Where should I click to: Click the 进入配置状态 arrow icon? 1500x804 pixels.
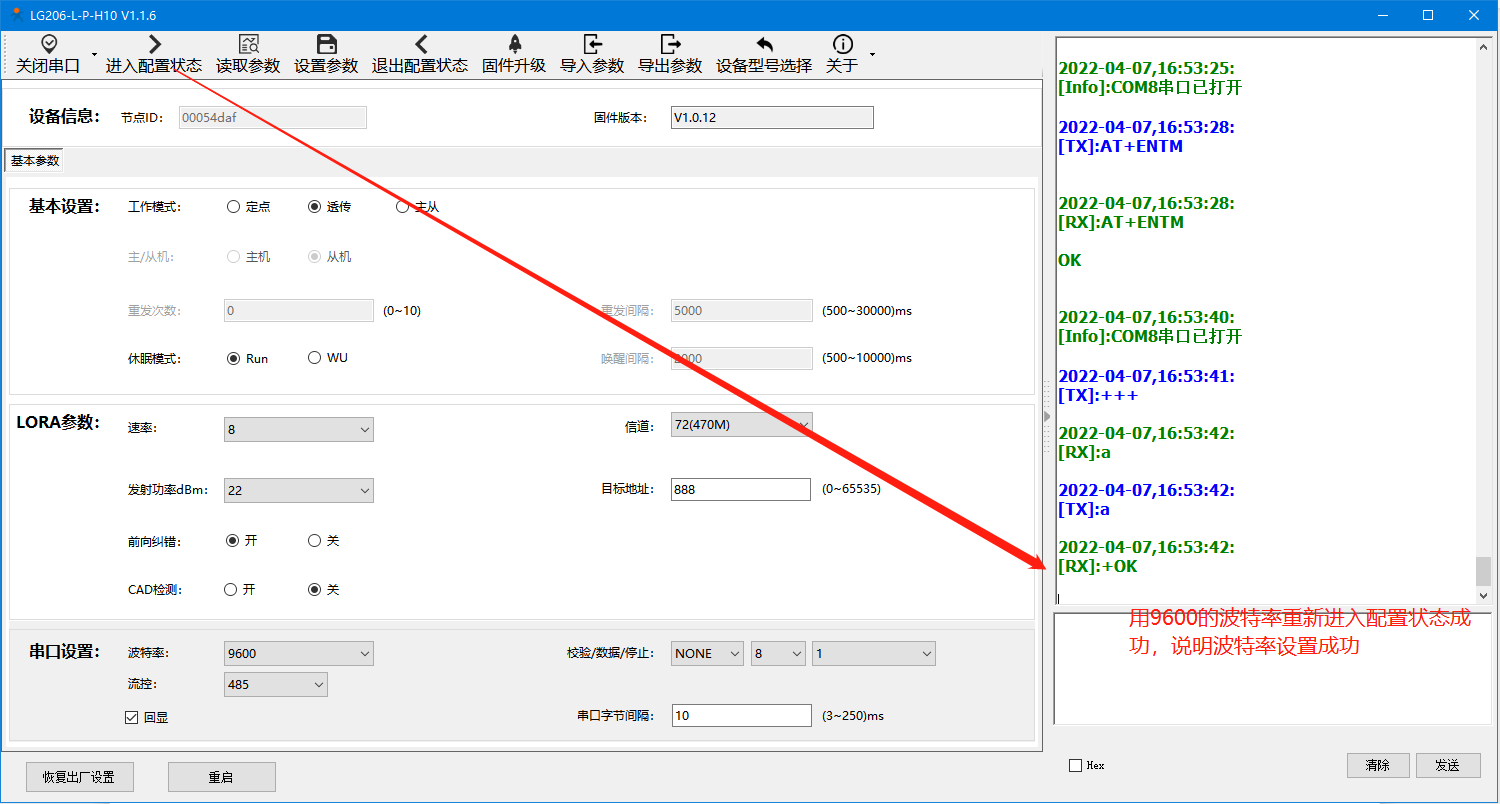click(154, 44)
